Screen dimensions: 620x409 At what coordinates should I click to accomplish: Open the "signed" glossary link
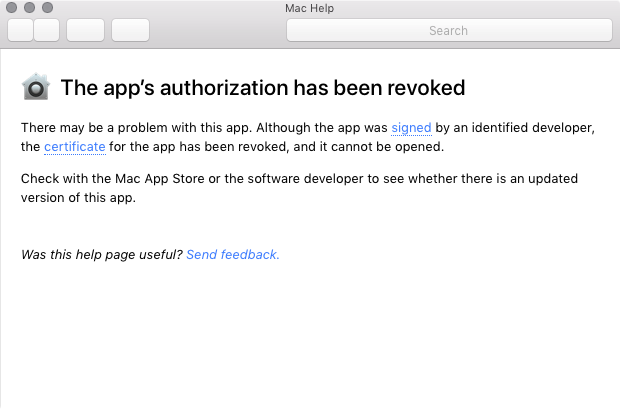[x=411, y=128]
